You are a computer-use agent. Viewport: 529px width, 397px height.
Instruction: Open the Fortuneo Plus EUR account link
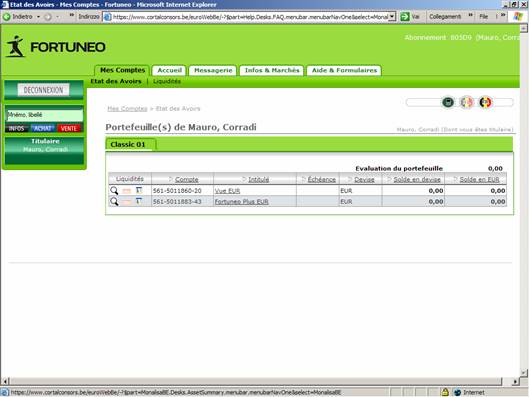coord(242,202)
